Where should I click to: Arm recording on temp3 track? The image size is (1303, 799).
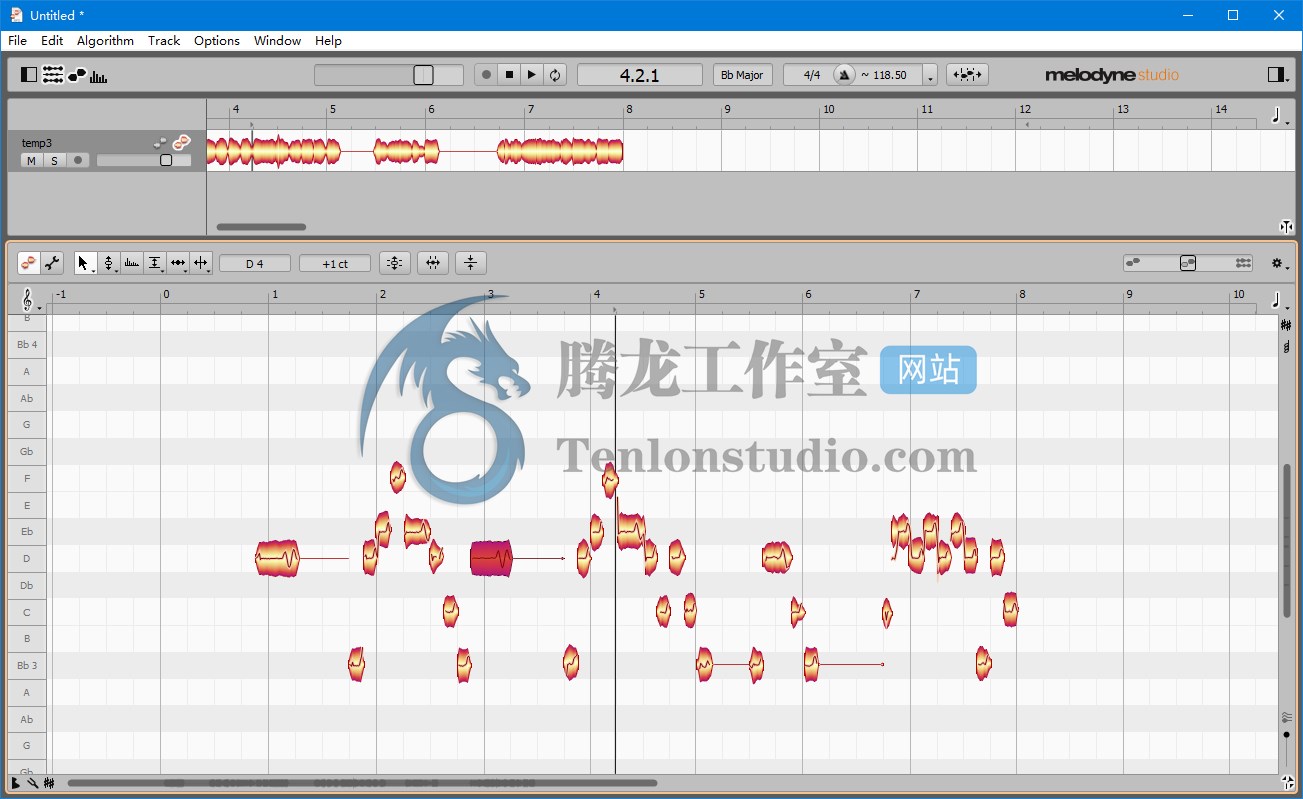click(77, 161)
